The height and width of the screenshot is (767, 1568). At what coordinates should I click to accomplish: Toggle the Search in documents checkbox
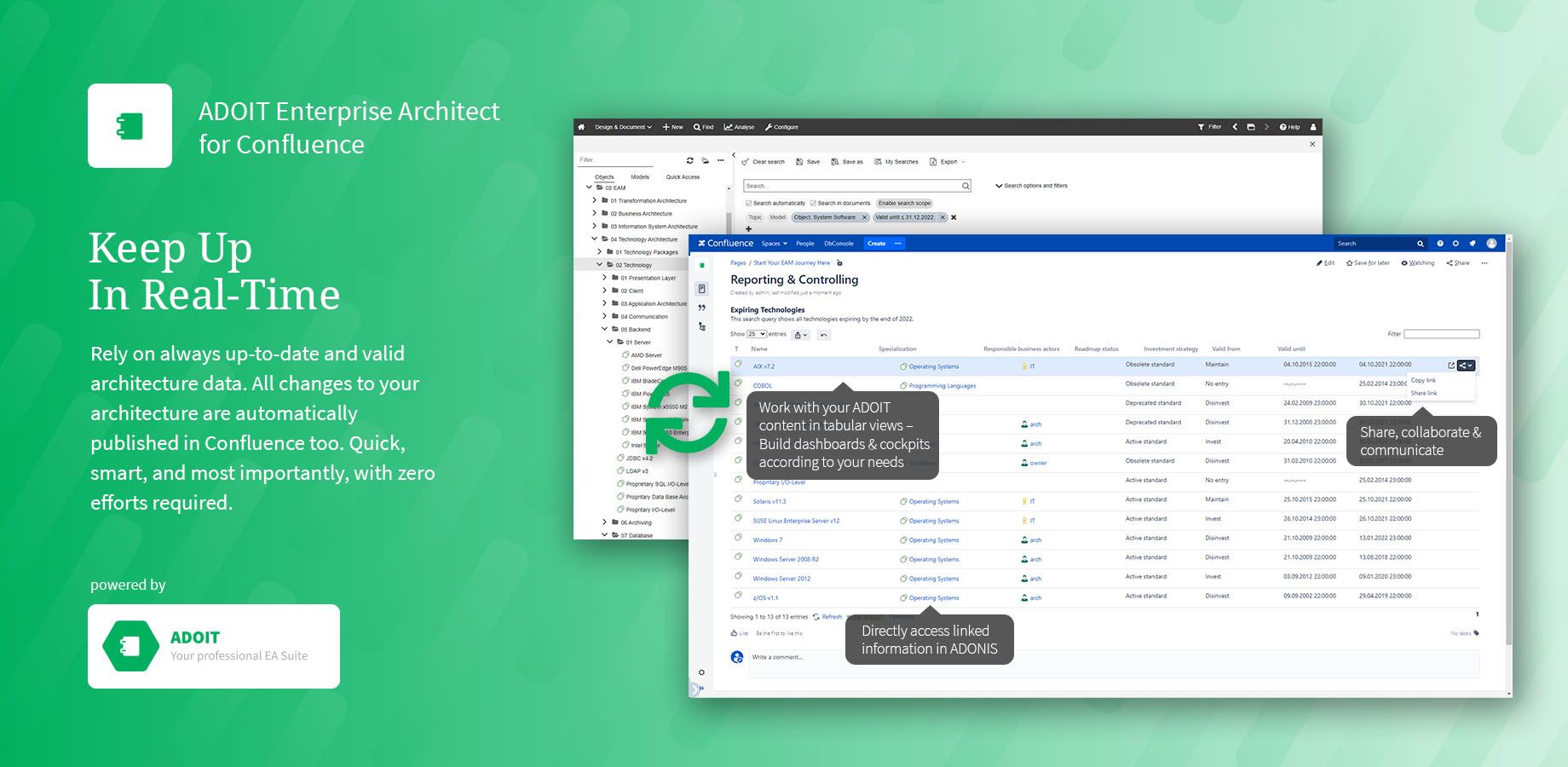tap(813, 204)
